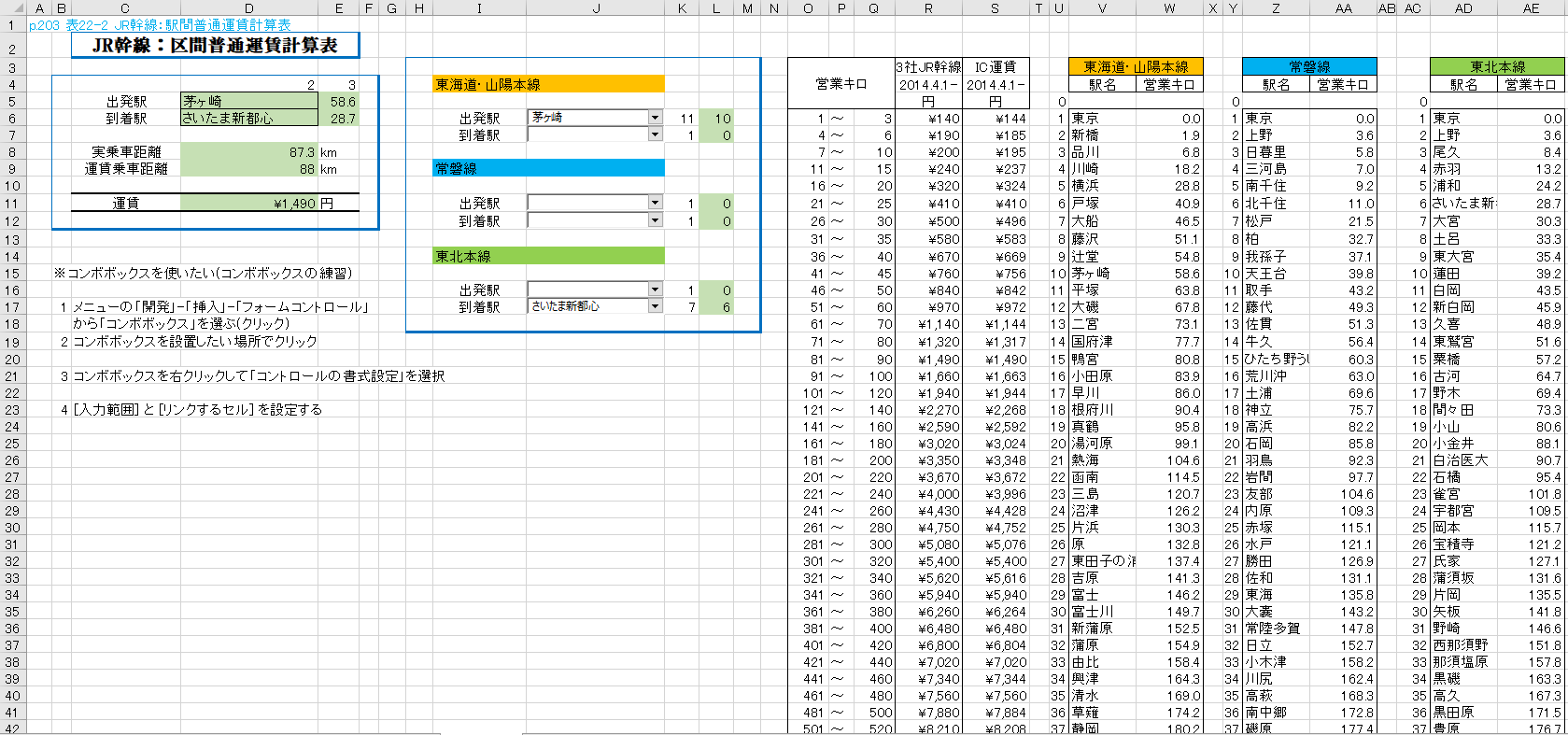Click linked cell value 10 next to 東海道 出発駅 combo
This screenshot has height=735, width=1568.
(716, 119)
